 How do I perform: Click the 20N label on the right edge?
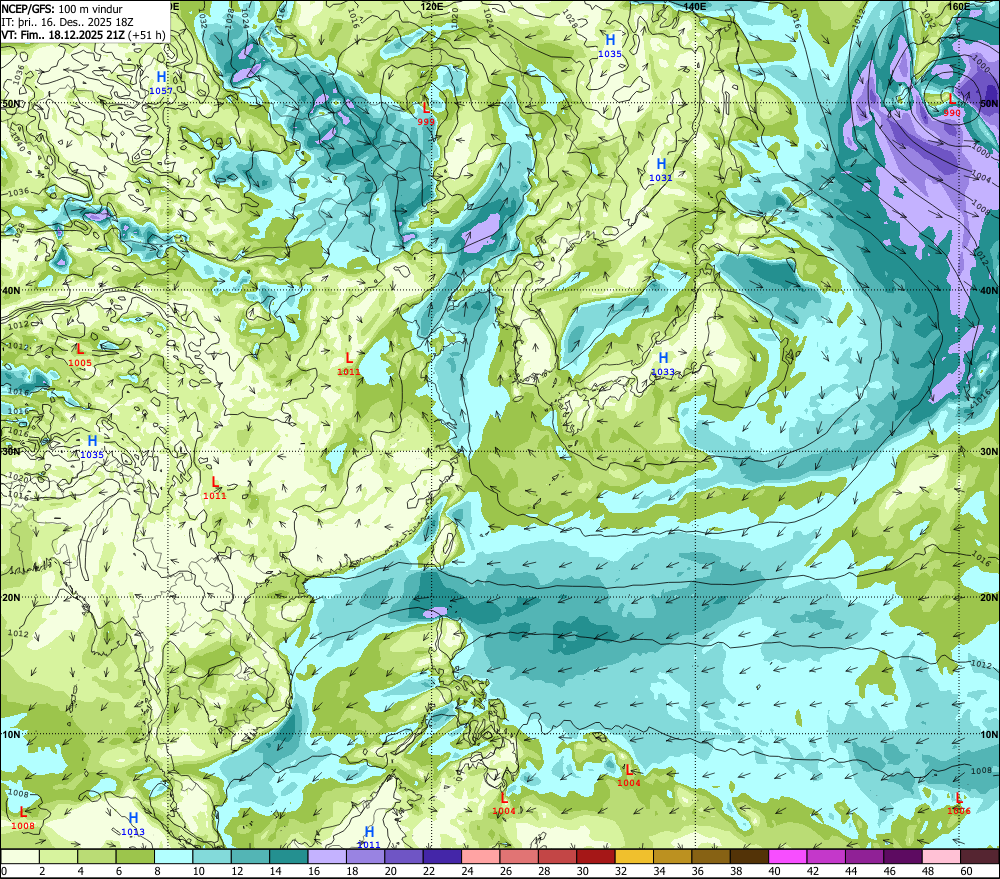click(989, 598)
